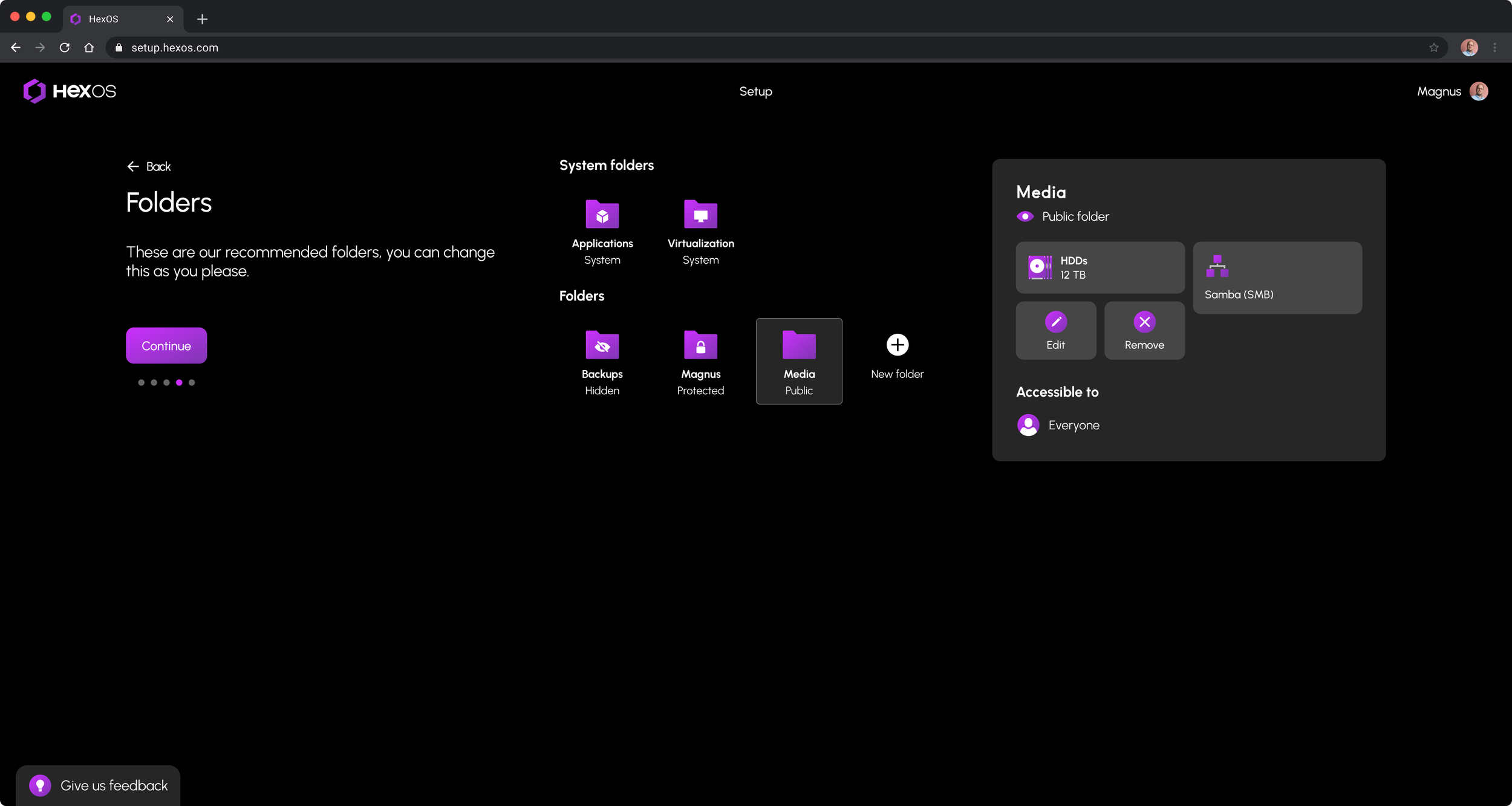The width and height of the screenshot is (1512, 806).
Task: Click the active fourth progress dot
Action: pos(179,383)
